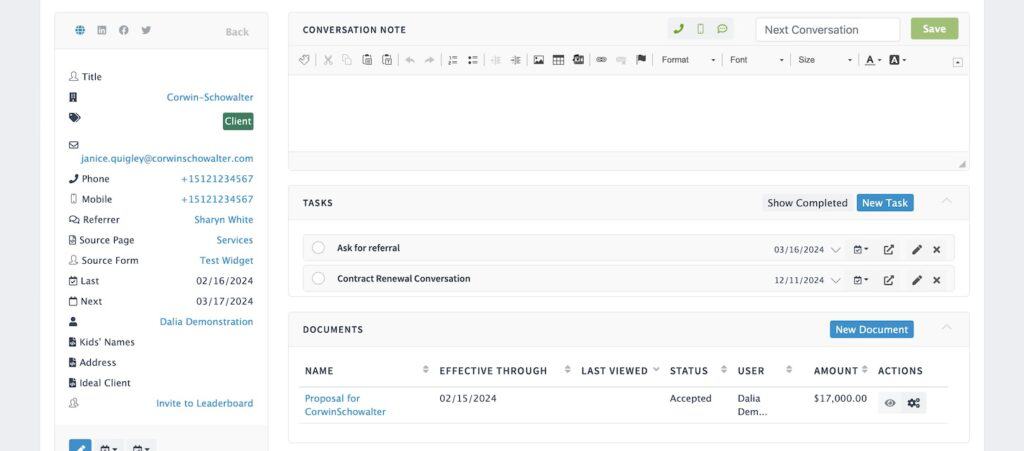
Task: Insert a link in the note
Action: (x=601, y=60)
